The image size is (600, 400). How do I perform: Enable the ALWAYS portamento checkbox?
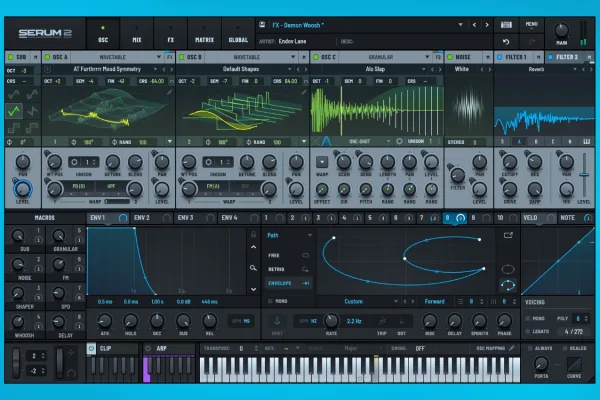click(530, 348)
